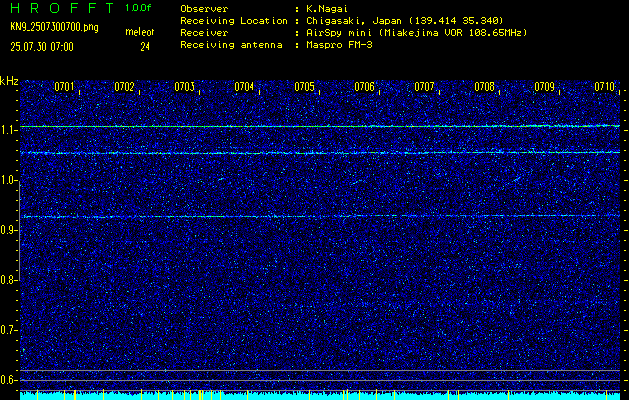Click the gray vertical range bar beside the frequency axis

click(19, 229)
